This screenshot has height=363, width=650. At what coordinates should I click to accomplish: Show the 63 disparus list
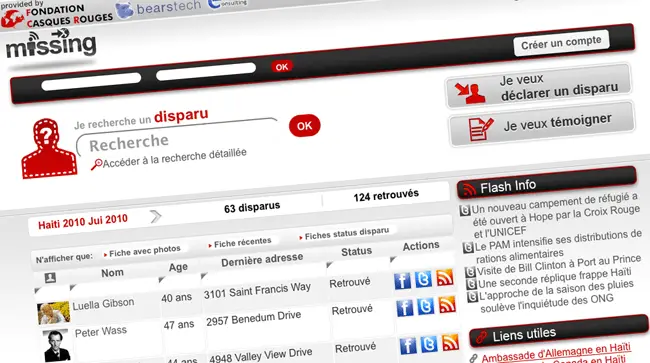(x=252, y=207)
